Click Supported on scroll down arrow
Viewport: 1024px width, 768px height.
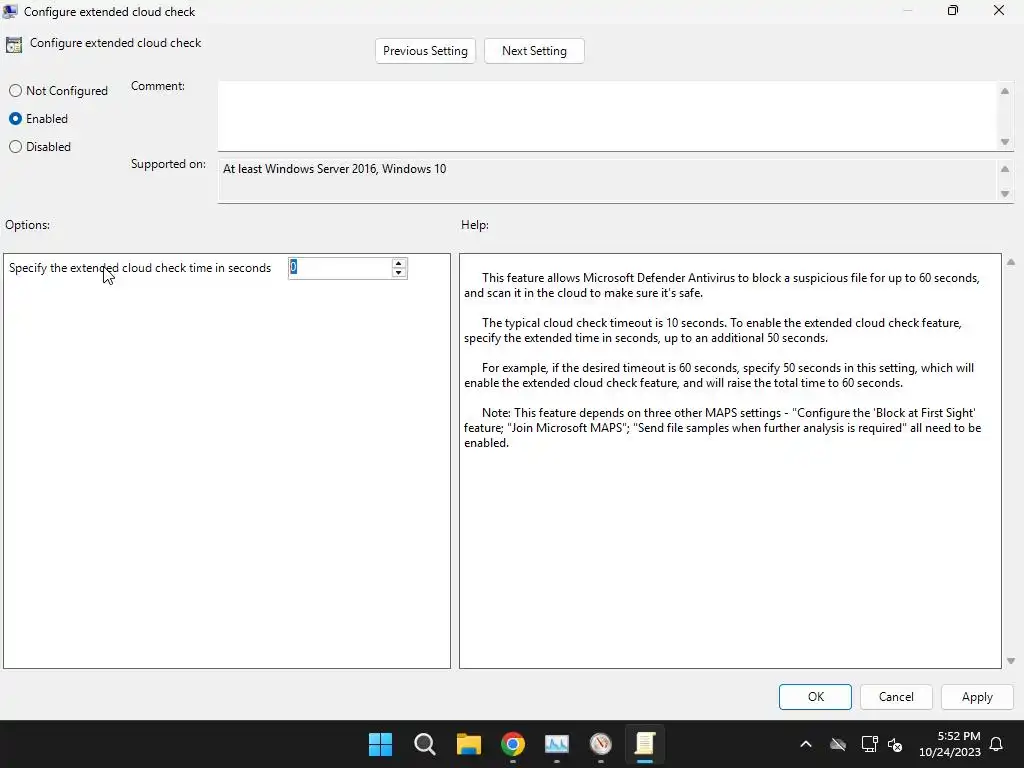(1005, 194)
